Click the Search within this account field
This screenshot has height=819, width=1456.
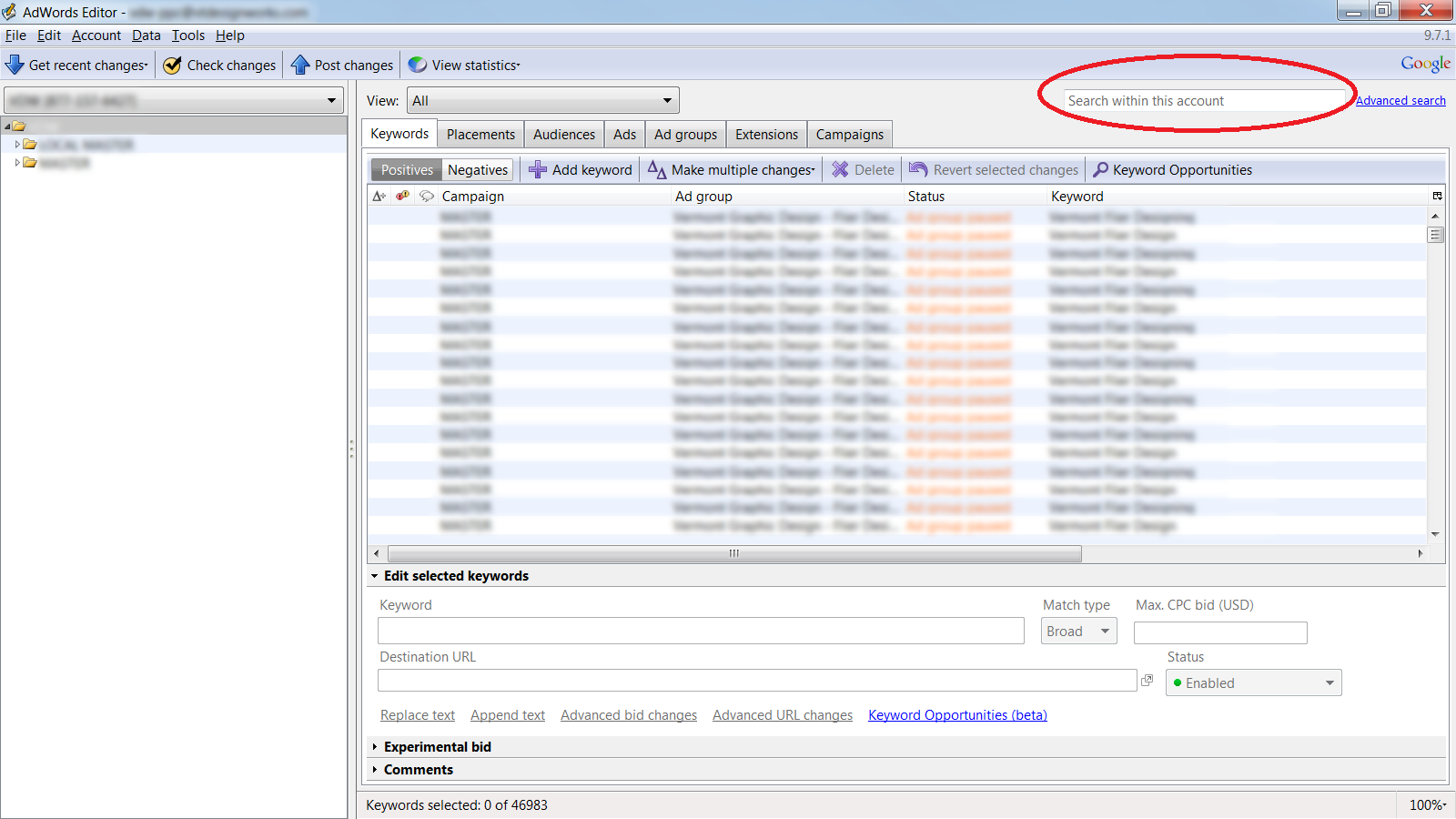[1205, 100]
